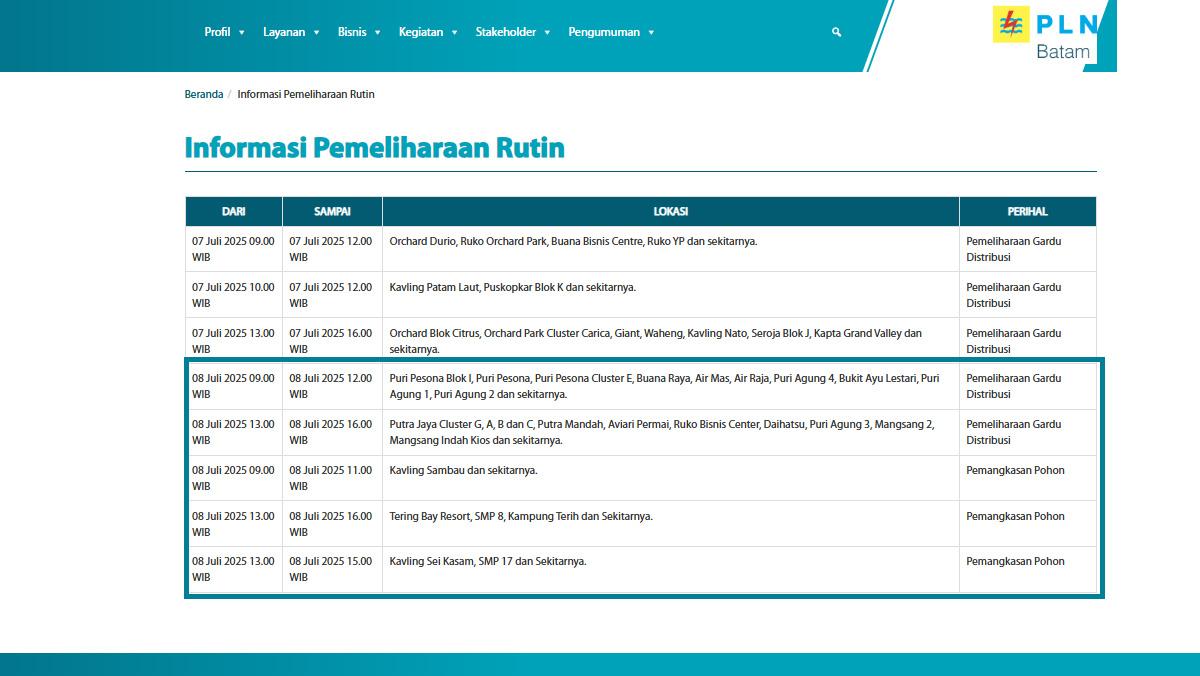Select the Kavling Patam Laut location row

click(x=512, y=287)
